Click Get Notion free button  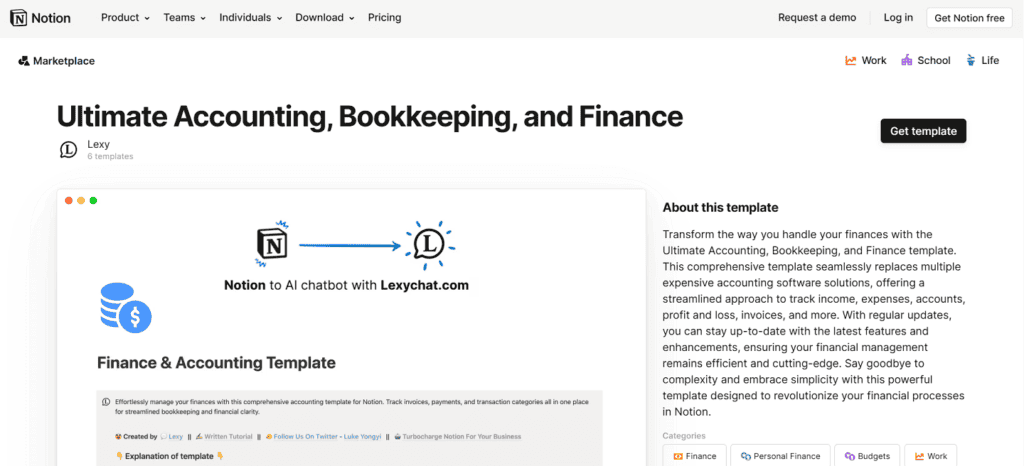pos(969,18)
